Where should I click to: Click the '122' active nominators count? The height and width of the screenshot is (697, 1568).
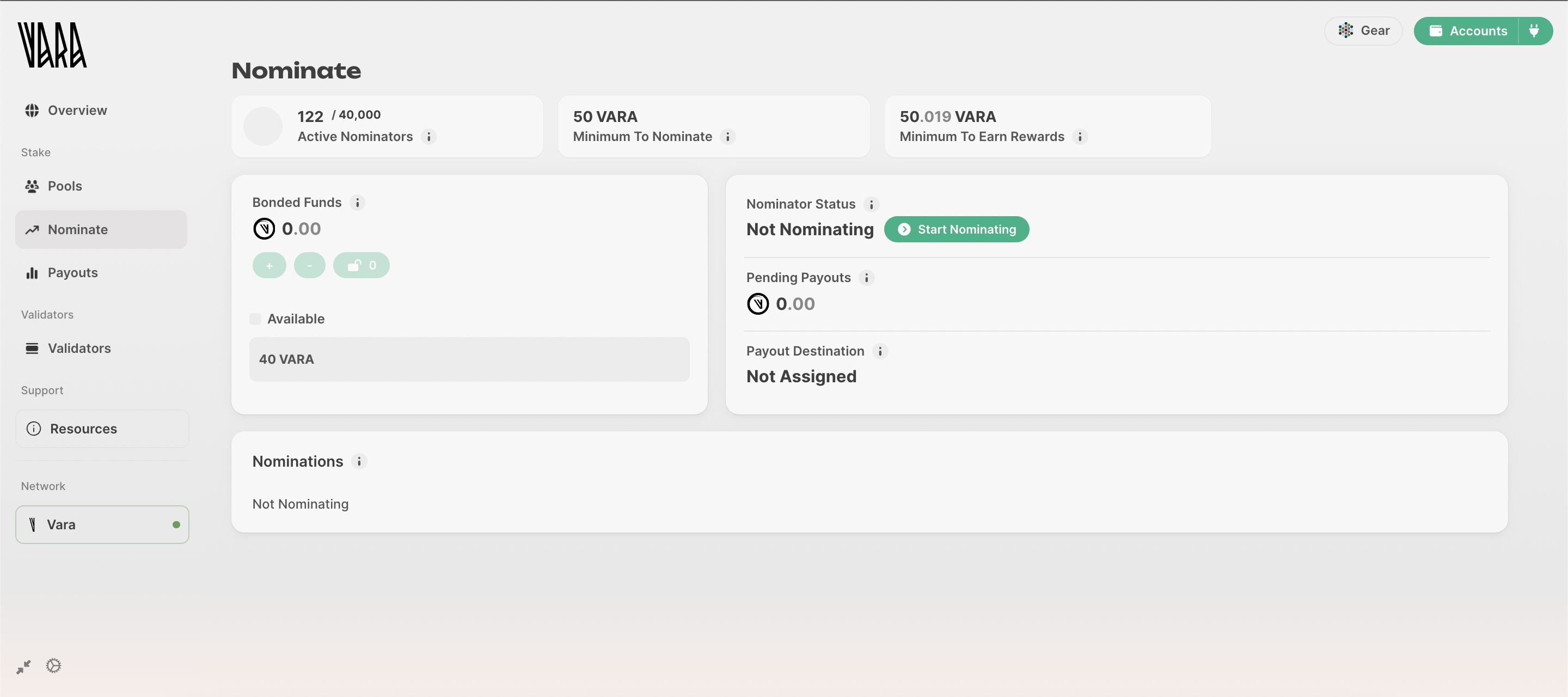310,117
